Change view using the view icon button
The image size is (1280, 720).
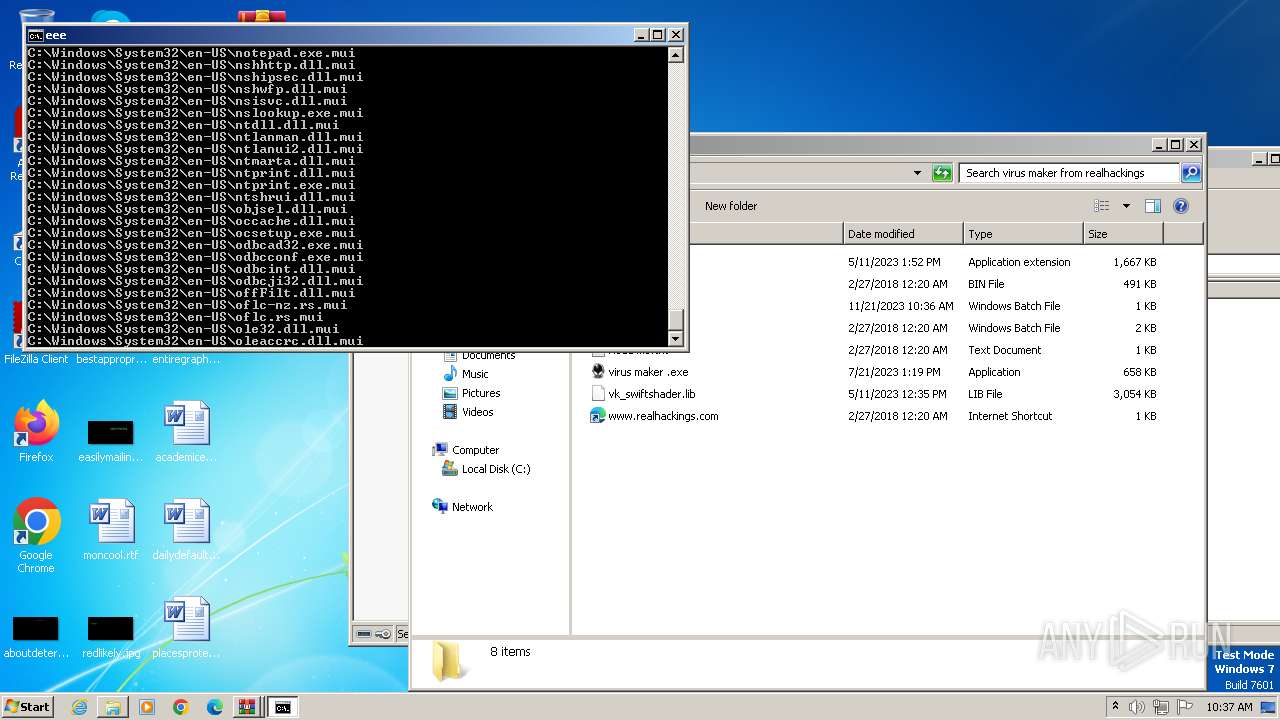tap(1101, 206)
